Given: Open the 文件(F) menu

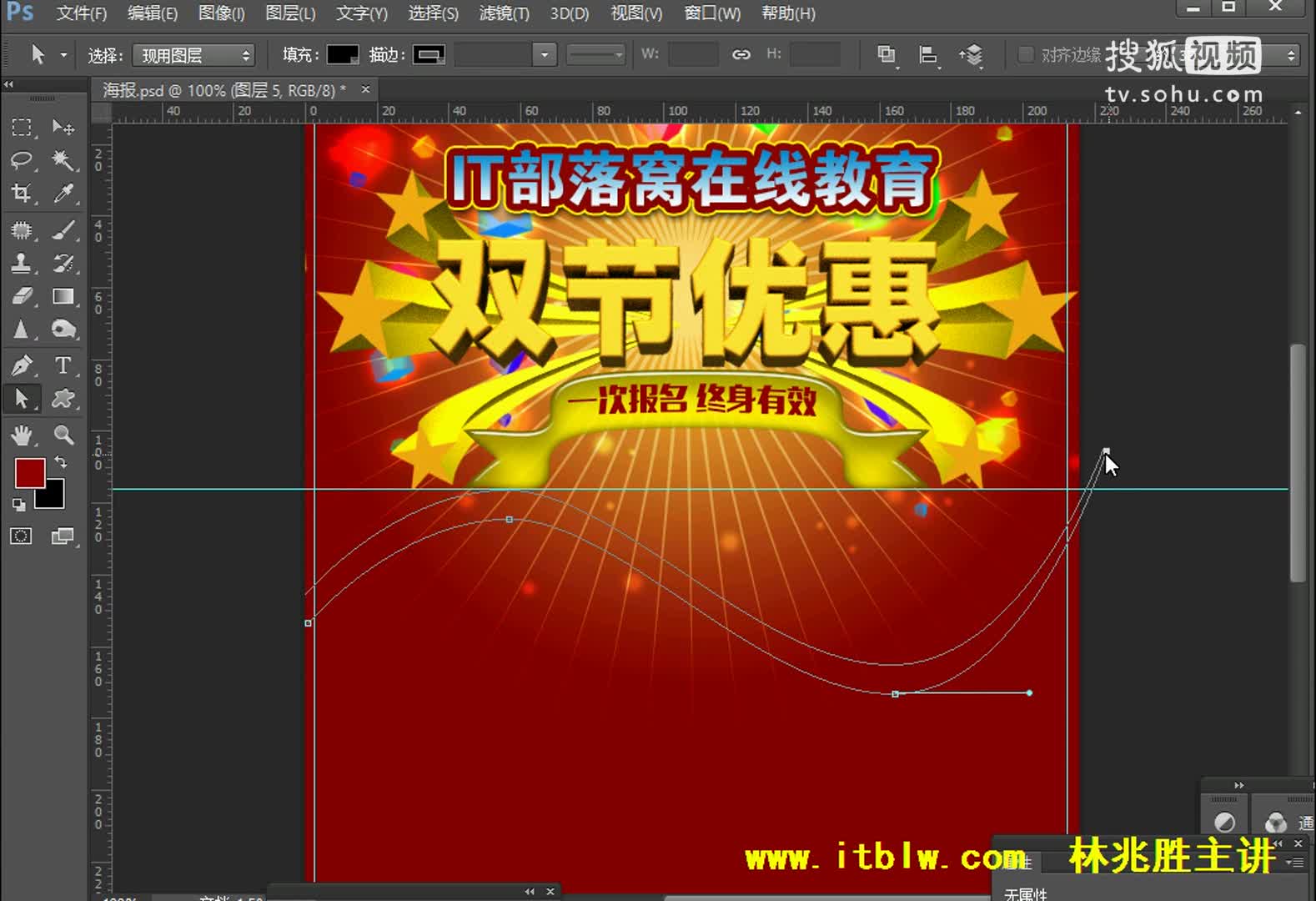Looking at the screenshot, I should [81, 13].
